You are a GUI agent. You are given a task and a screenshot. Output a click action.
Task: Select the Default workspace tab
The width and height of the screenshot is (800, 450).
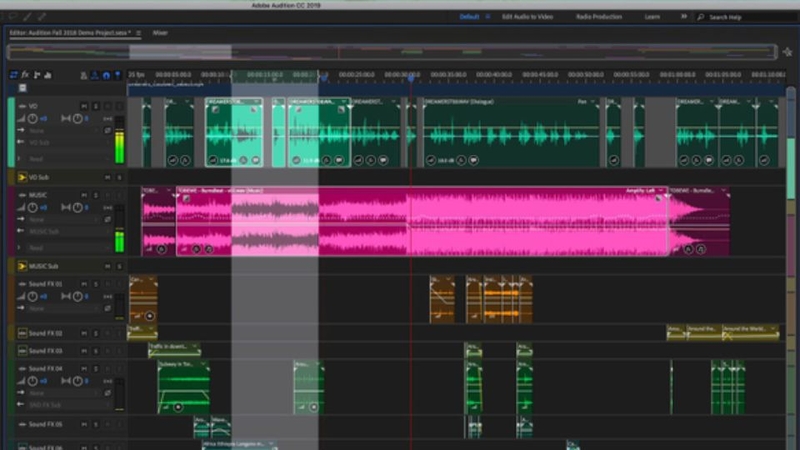(x=469, y=17)
